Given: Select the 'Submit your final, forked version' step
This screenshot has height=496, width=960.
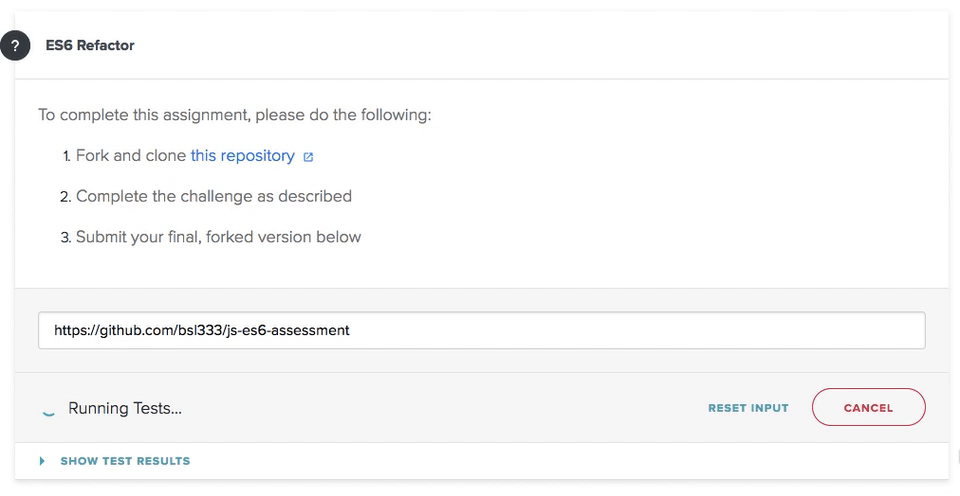Looking at the screenshot, I should 218,237.
